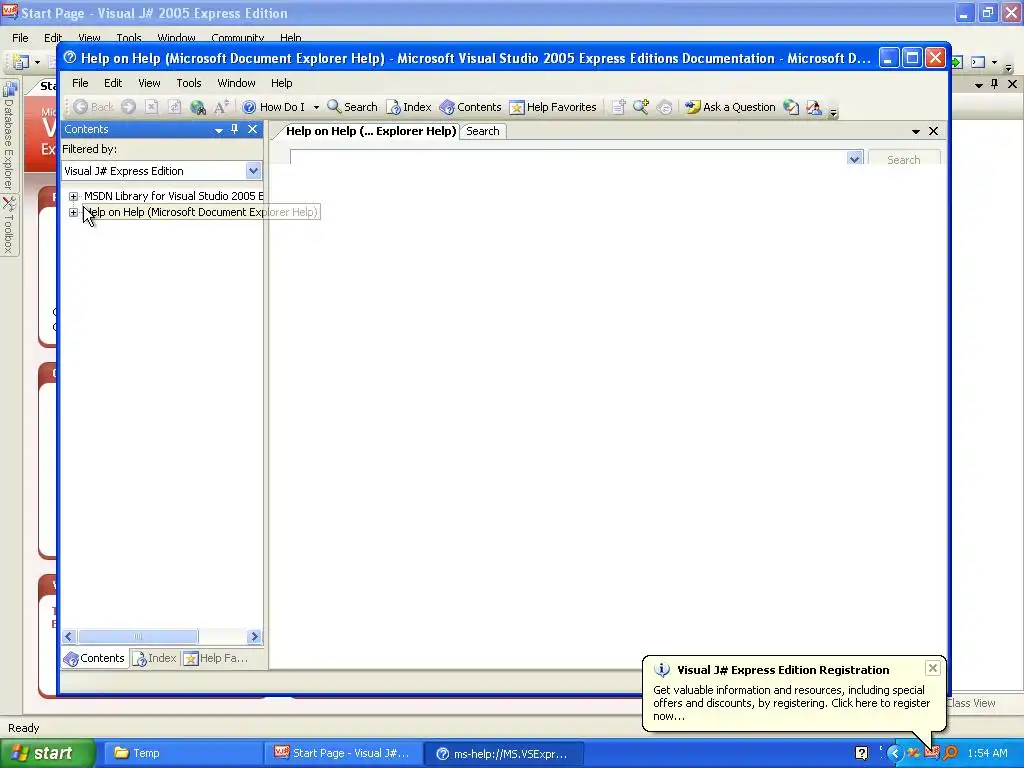Switch to the Help Fa... bottom tab

point(216,658)
